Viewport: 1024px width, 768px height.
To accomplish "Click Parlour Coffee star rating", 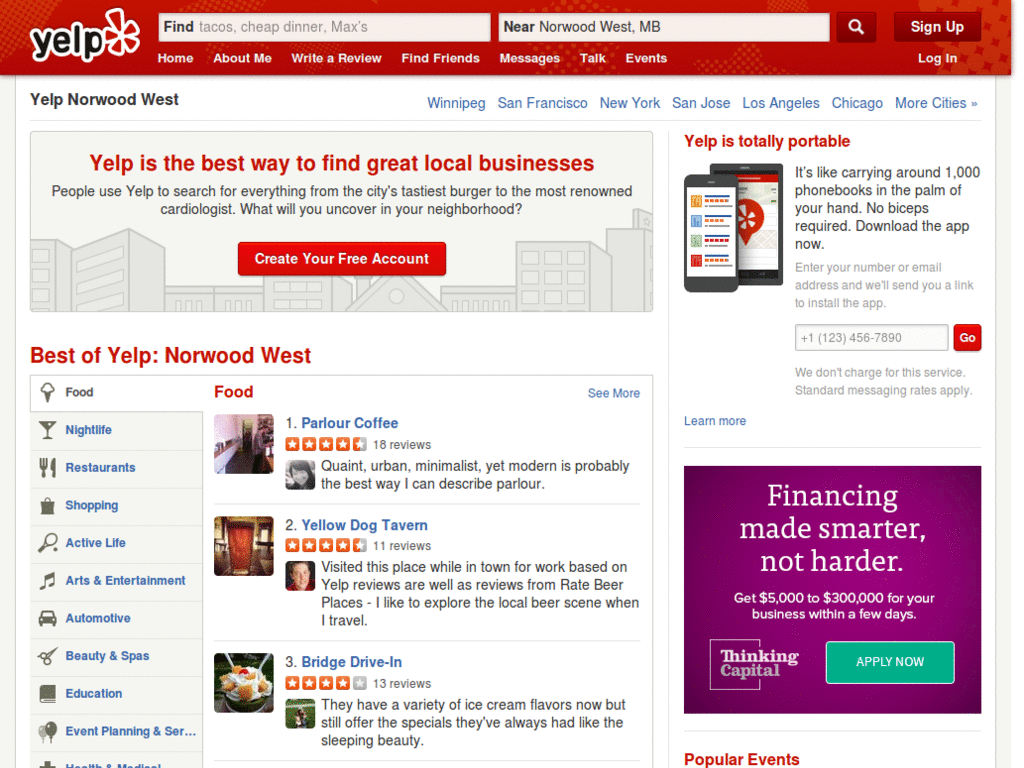I will coord(326,445).
